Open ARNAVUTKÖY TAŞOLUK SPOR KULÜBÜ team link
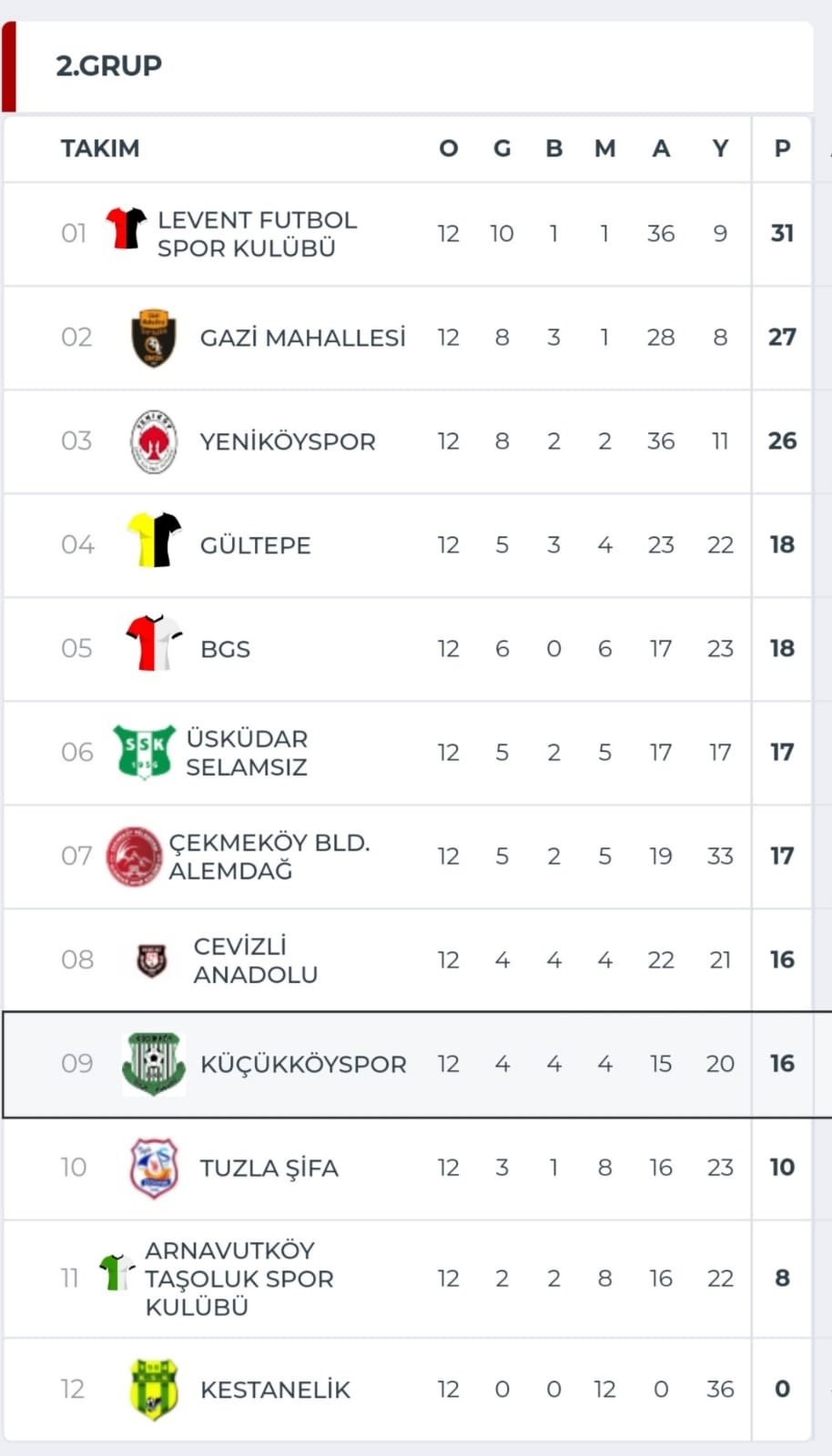Screen dimensions: 832x1456 pos(239,1279)
